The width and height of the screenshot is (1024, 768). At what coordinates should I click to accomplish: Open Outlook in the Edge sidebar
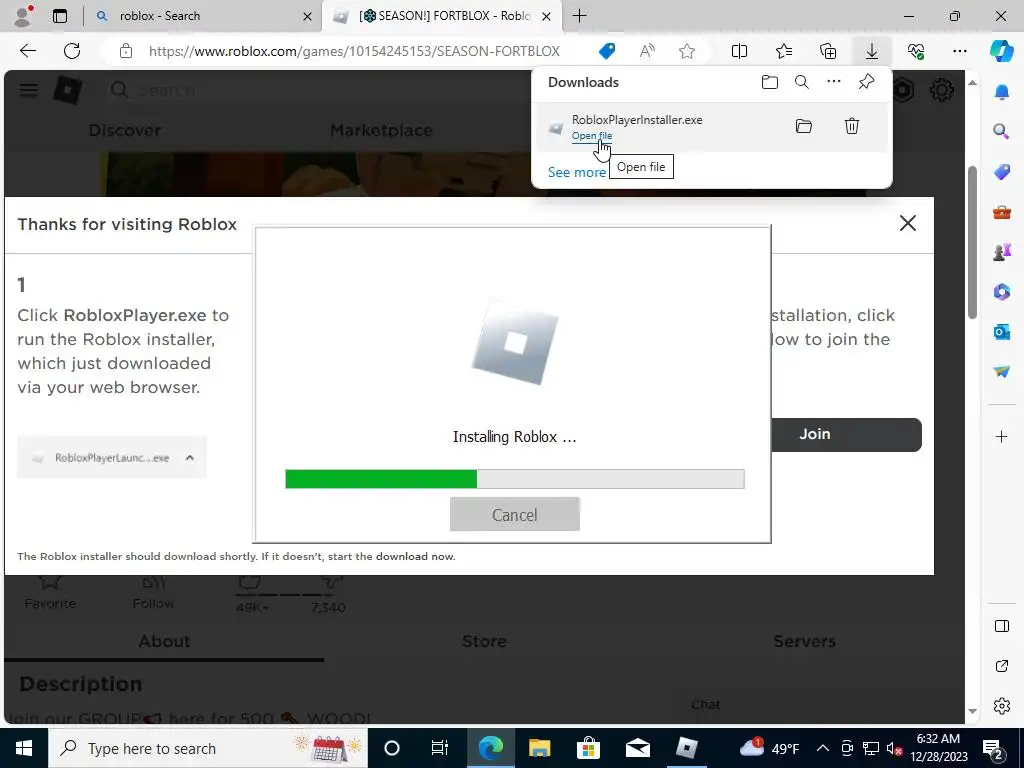point(1002,332)
